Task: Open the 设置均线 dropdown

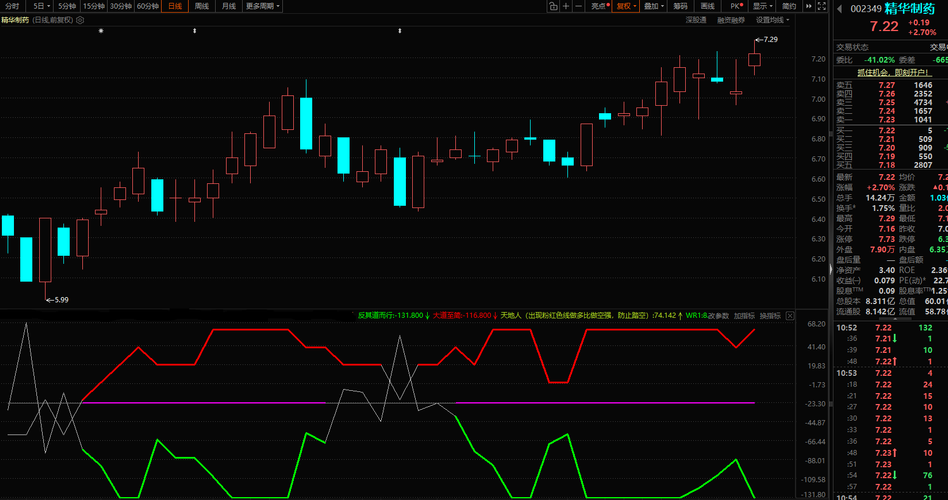Action: pos(772,20)
